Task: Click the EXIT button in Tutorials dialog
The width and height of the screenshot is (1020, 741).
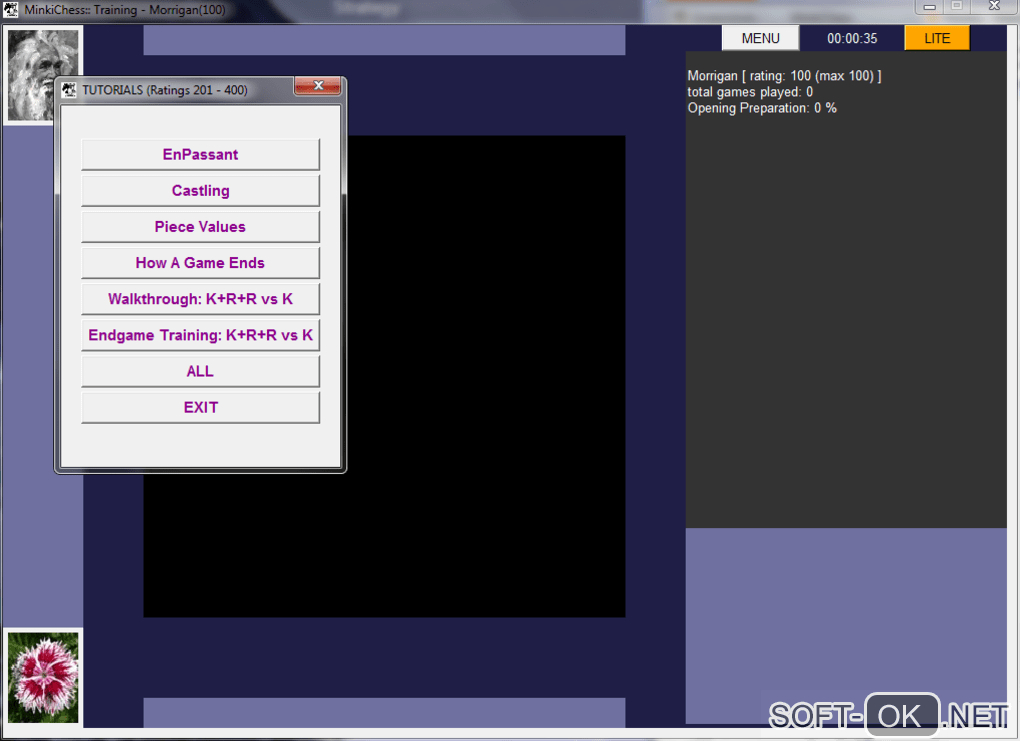Action: tap(200, 407)
